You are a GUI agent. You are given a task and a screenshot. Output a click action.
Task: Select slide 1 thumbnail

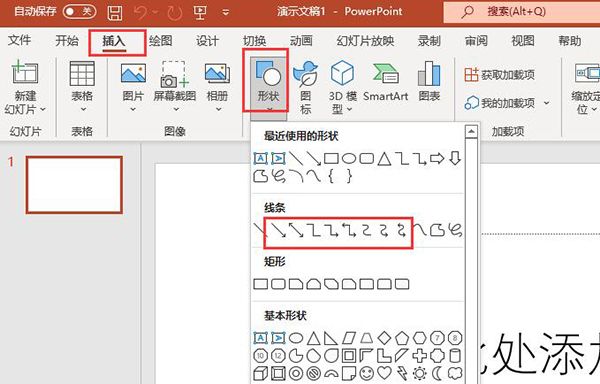pyautogui.click(x=74, y=185)
